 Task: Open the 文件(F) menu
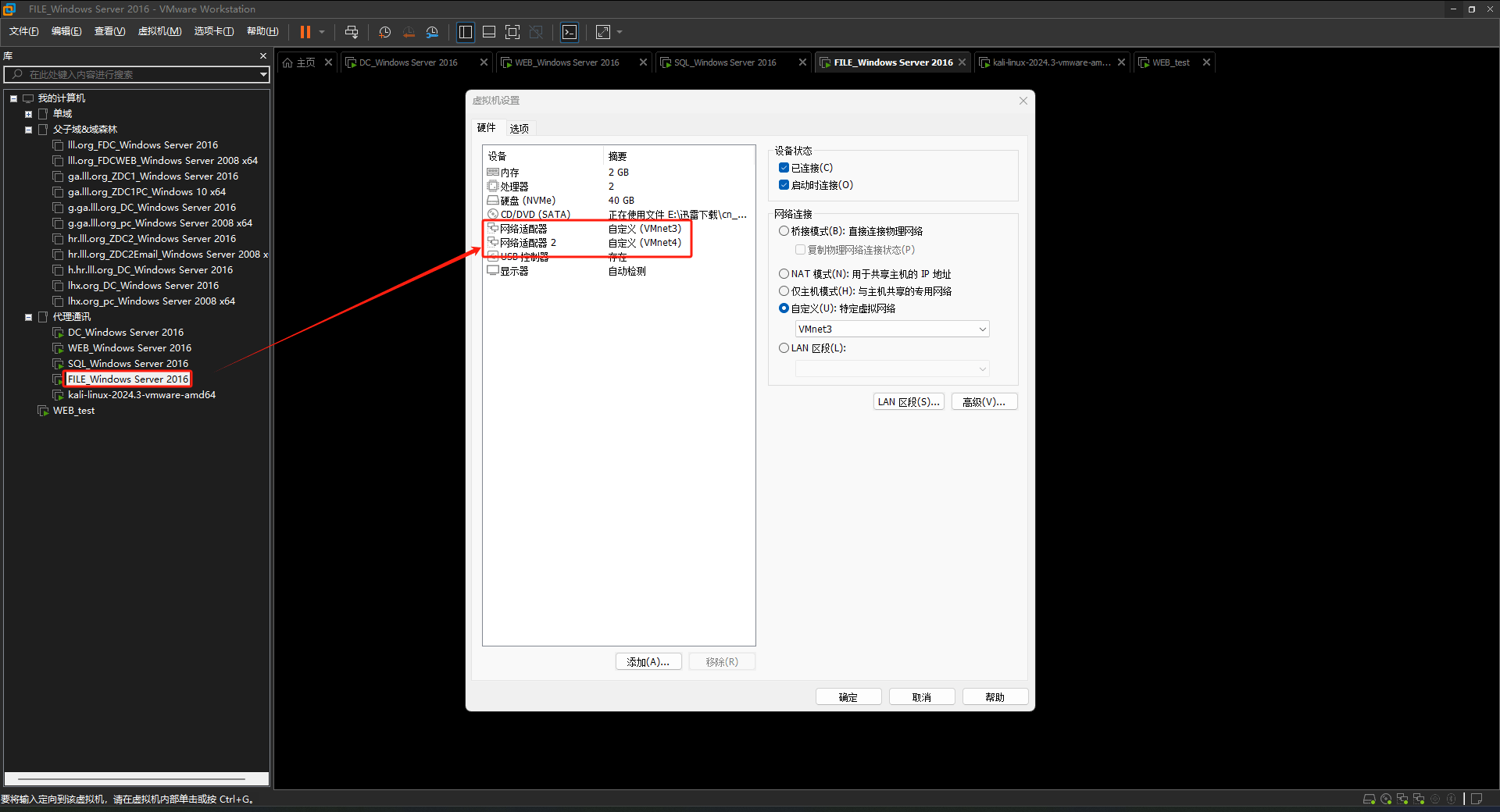23,31
